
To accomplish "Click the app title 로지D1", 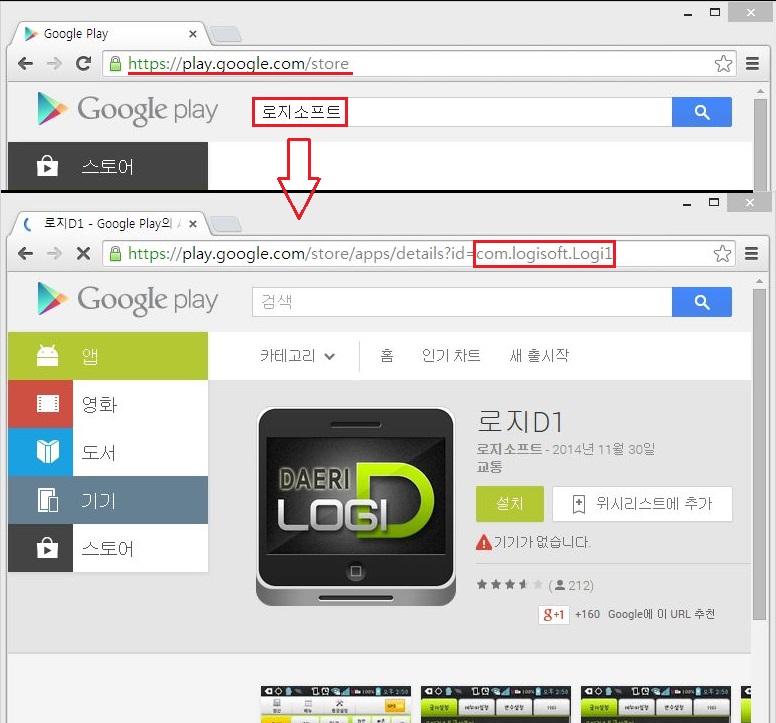I will (520, 422).
